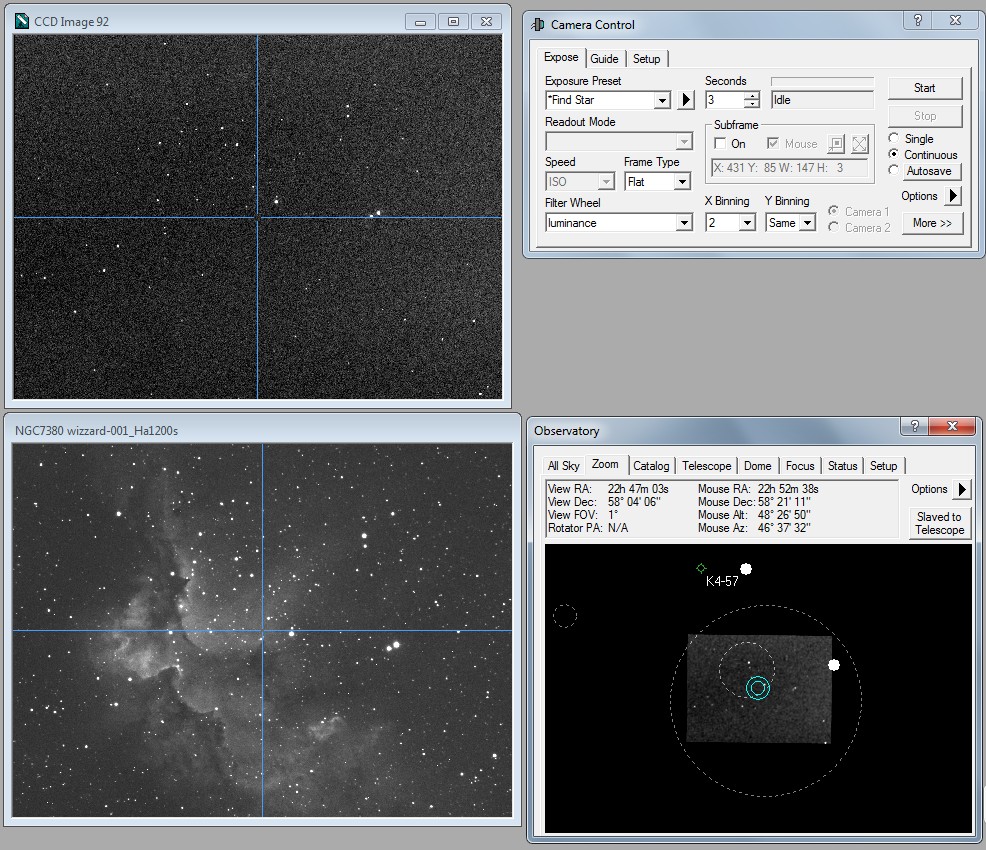986x850 pixels.
Task: Click the Mouse Alt value 48° 26' 50"
Action: coord(784,515)
